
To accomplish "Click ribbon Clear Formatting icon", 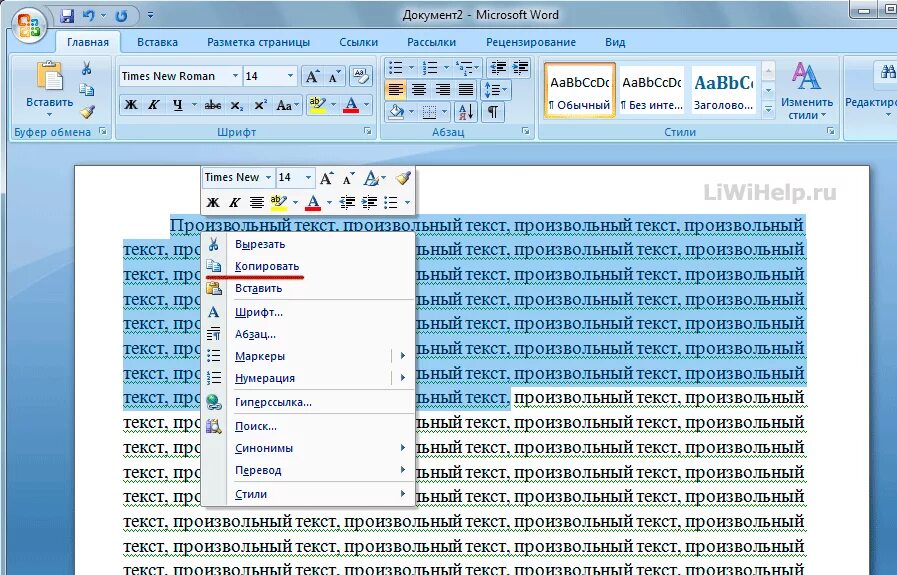I will coord(360,76).
